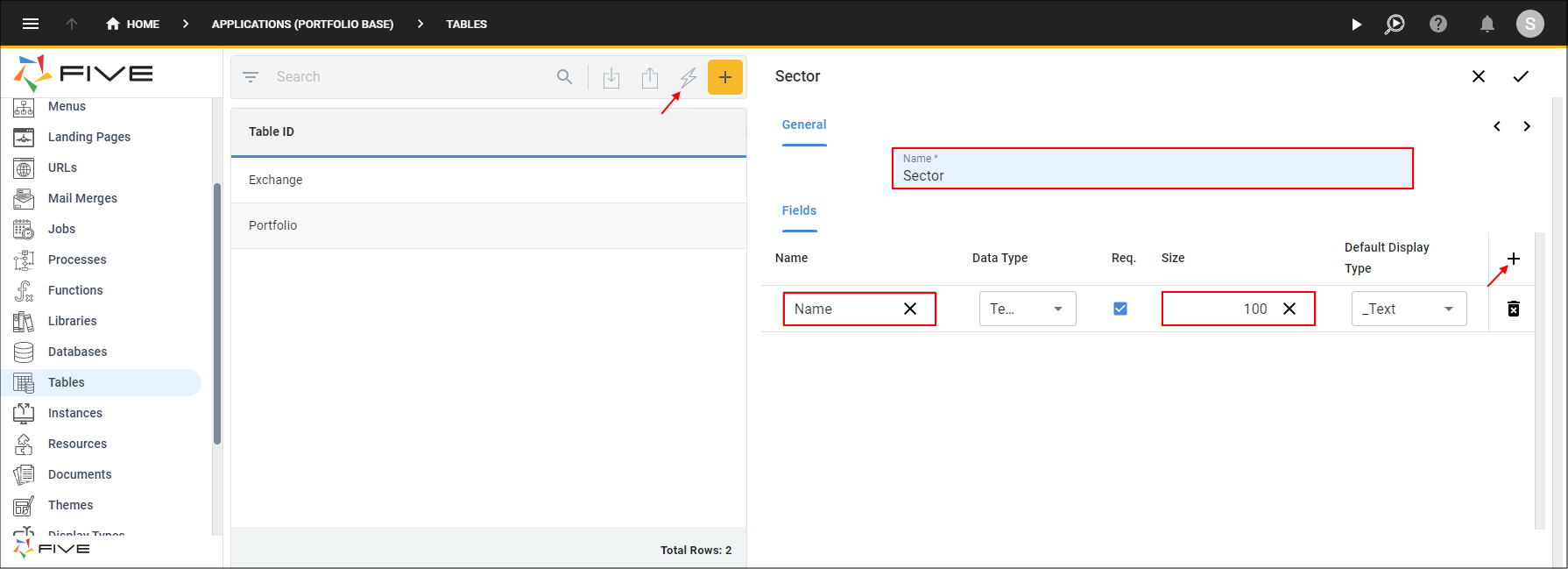Viewport: 1568px width, 569px height.
Task: Open the Data Type dropdown
Action: [1027, 309]
